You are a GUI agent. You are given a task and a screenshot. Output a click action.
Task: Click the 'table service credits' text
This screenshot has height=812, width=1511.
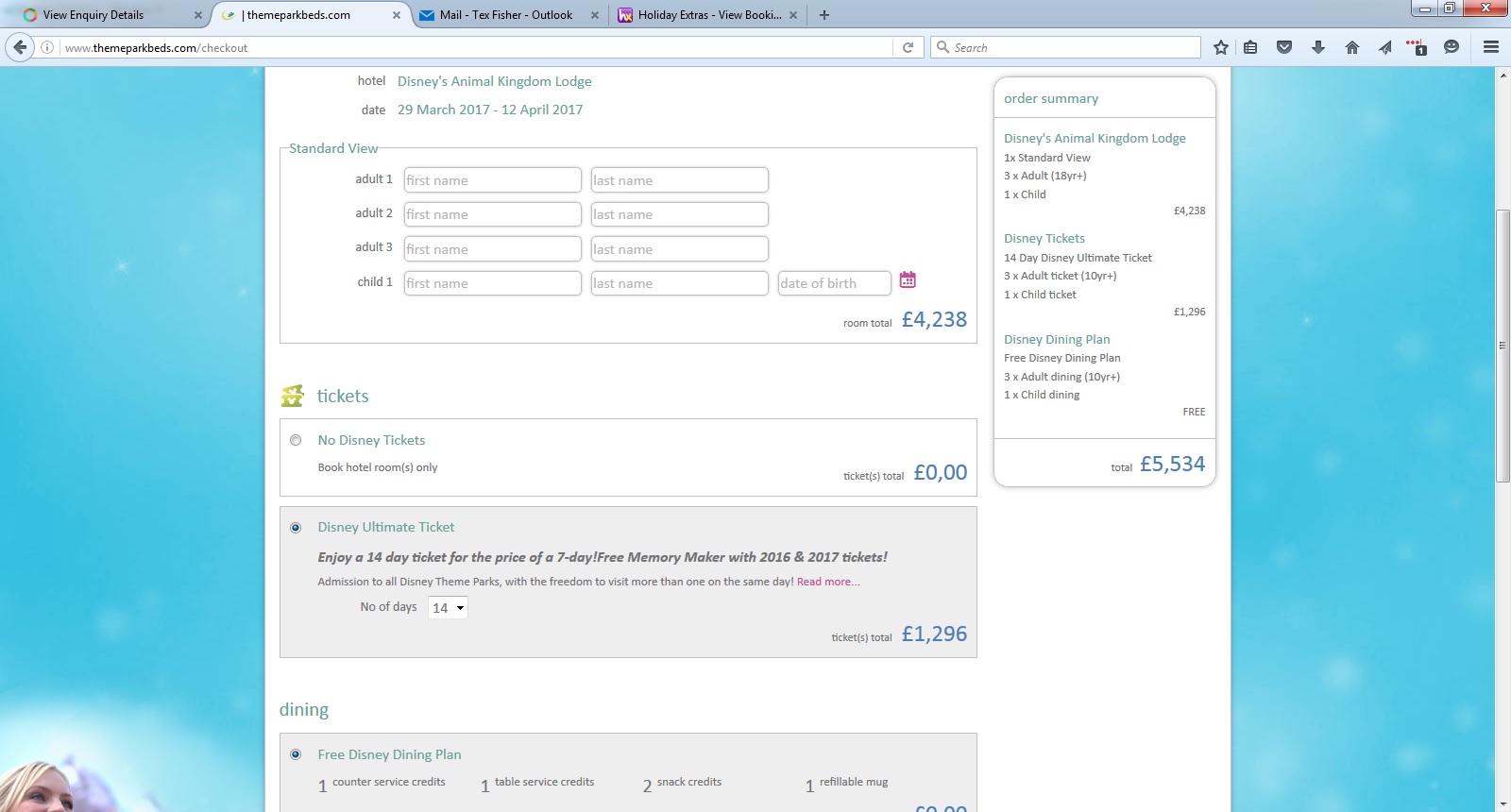(544, 782)
